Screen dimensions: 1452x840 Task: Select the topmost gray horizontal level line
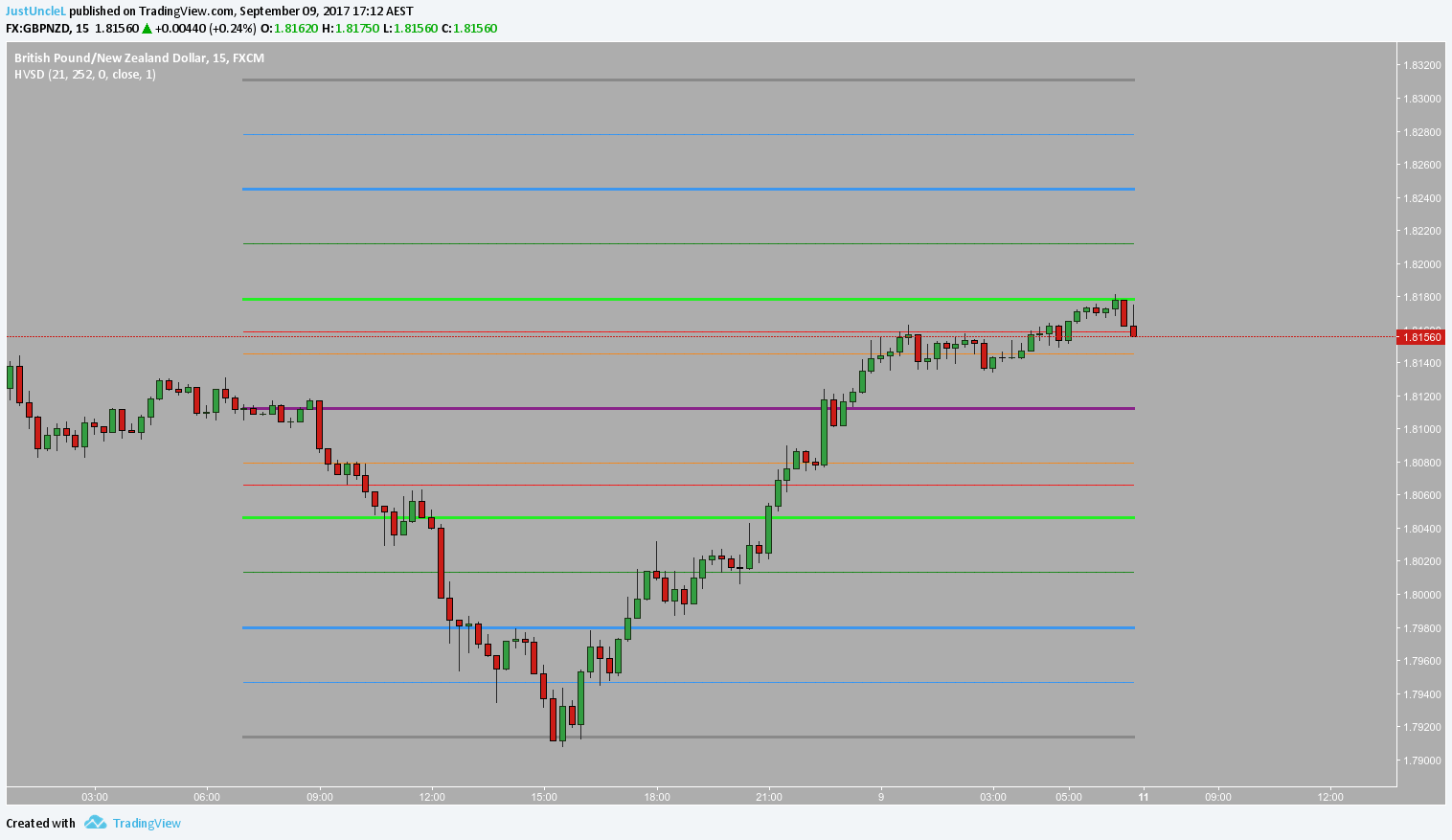[x=689, y=79]
